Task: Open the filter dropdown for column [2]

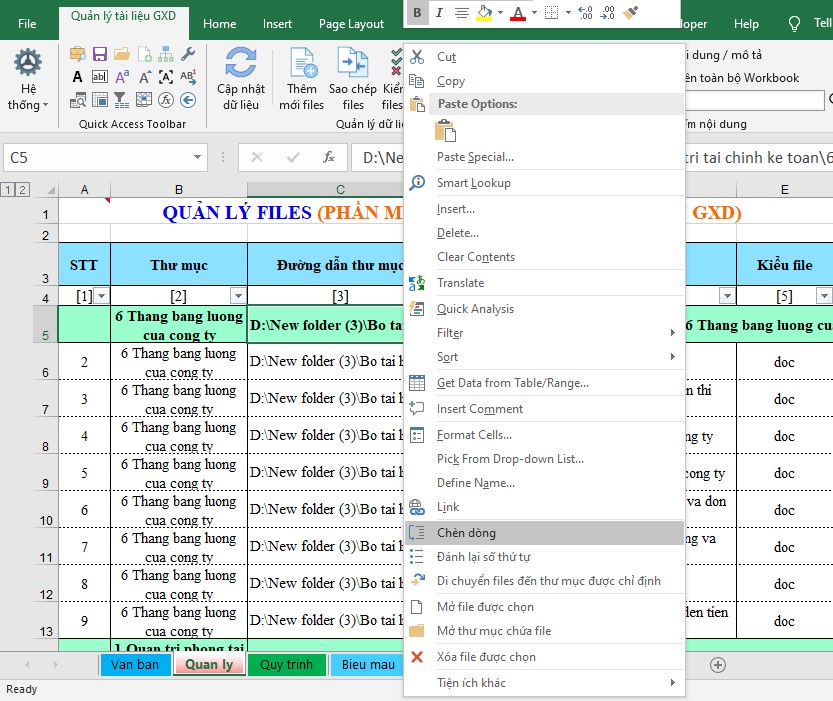Action: [237, 296]
